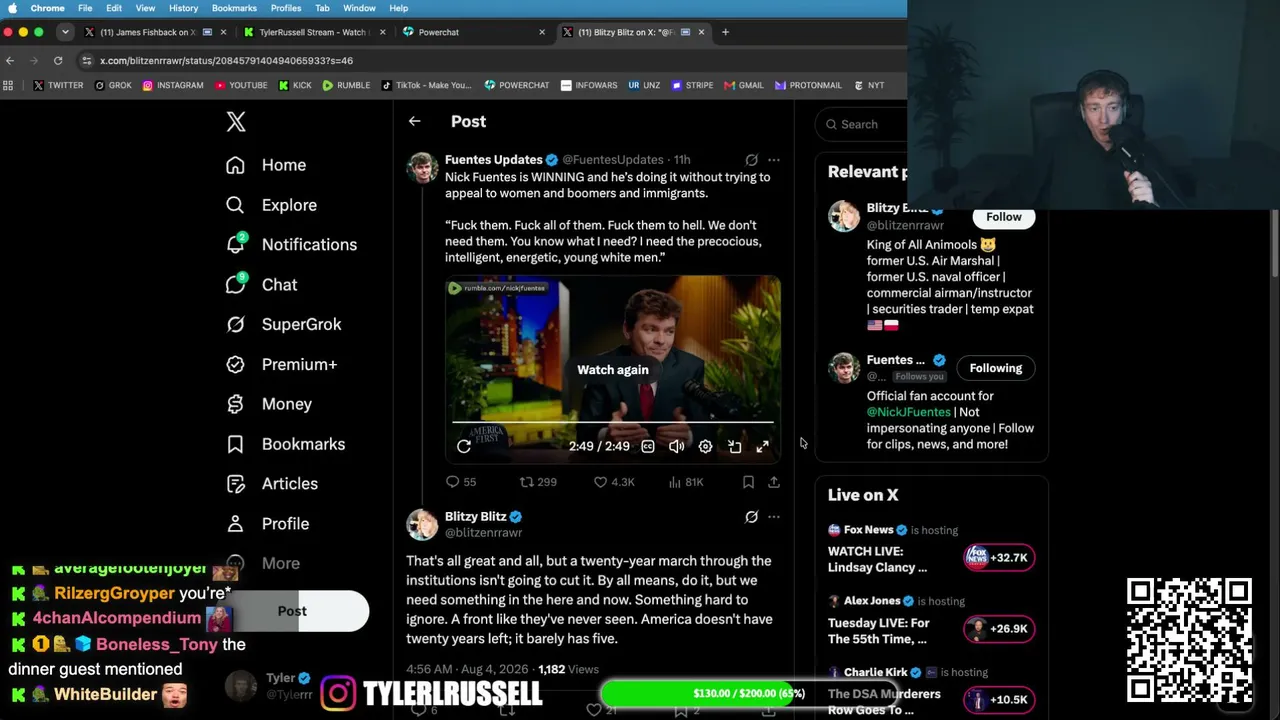
Task: Open Alex Jones live broadcast listing
Action: tap(931, 621)
